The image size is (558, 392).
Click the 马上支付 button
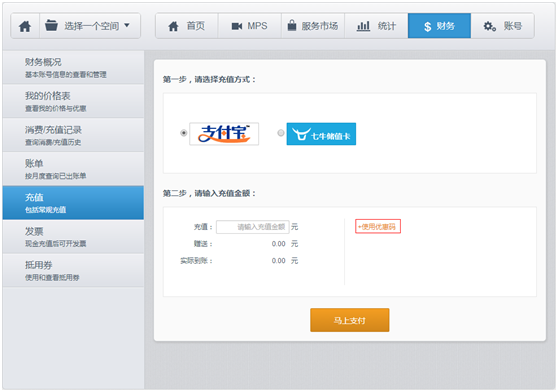[350, 320]
